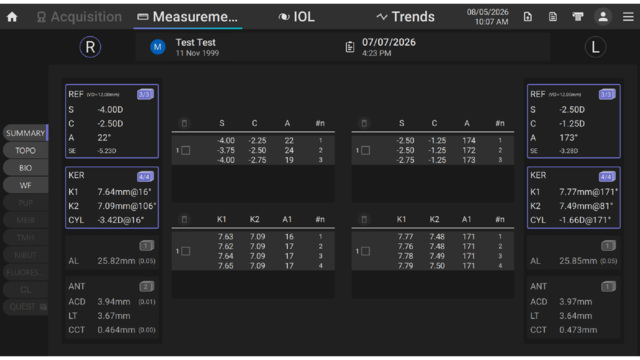Screen dimensions: 640x360
Task: Click system date 08/05/2026 in header
Action: [488, 12]
